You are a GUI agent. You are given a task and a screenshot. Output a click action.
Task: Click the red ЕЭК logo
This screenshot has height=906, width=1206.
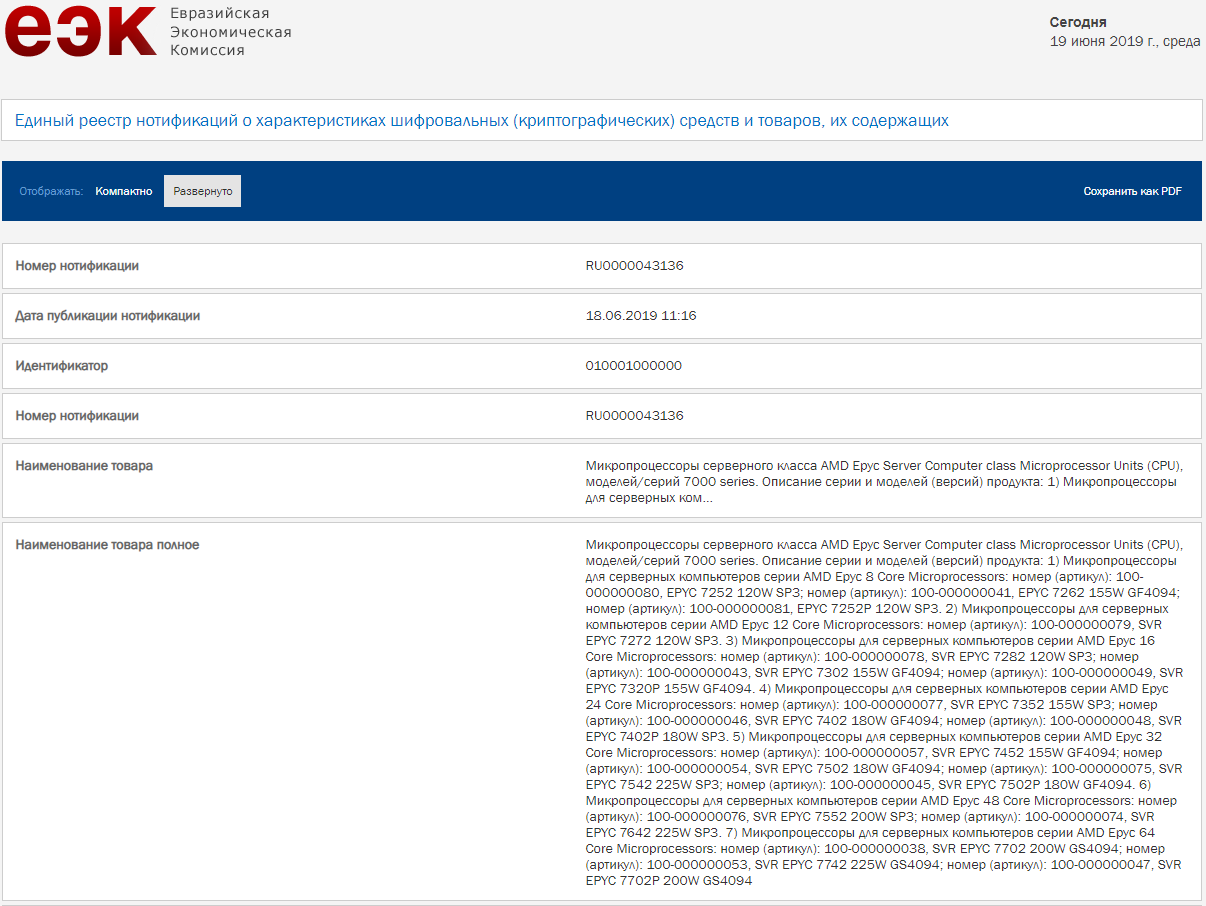point(80,30)
